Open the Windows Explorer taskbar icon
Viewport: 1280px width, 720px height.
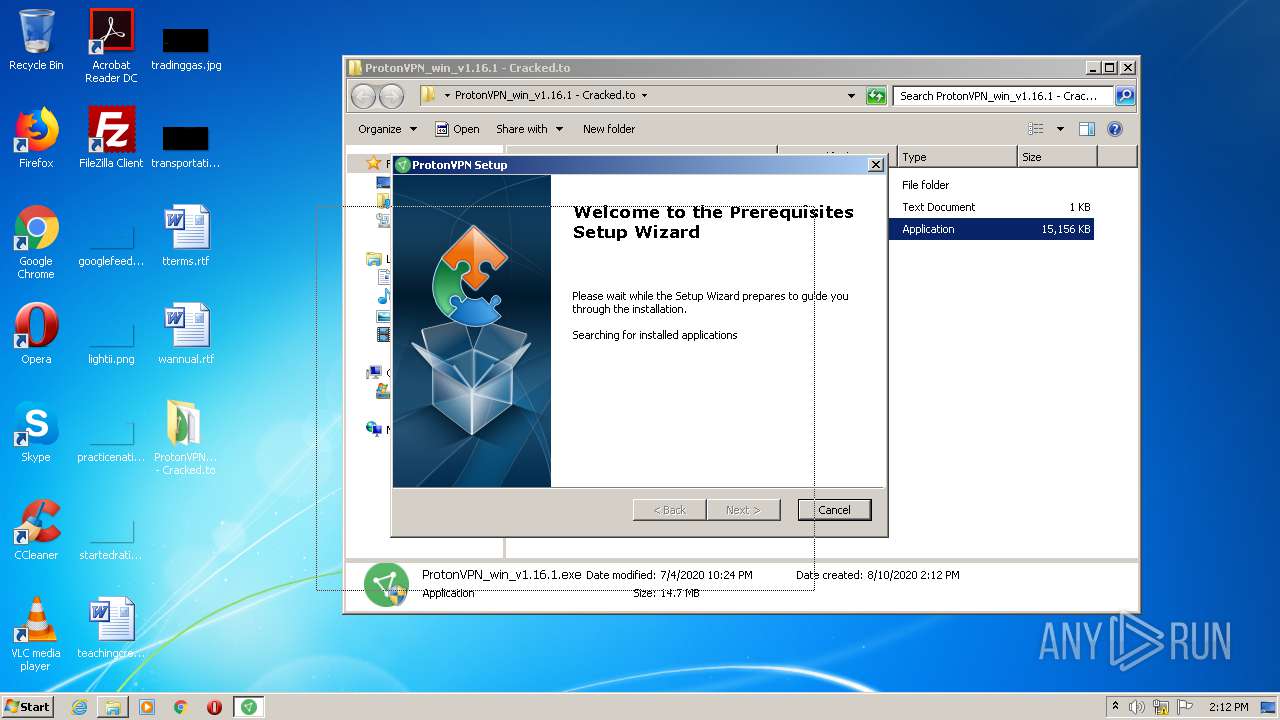coord(113,707)
